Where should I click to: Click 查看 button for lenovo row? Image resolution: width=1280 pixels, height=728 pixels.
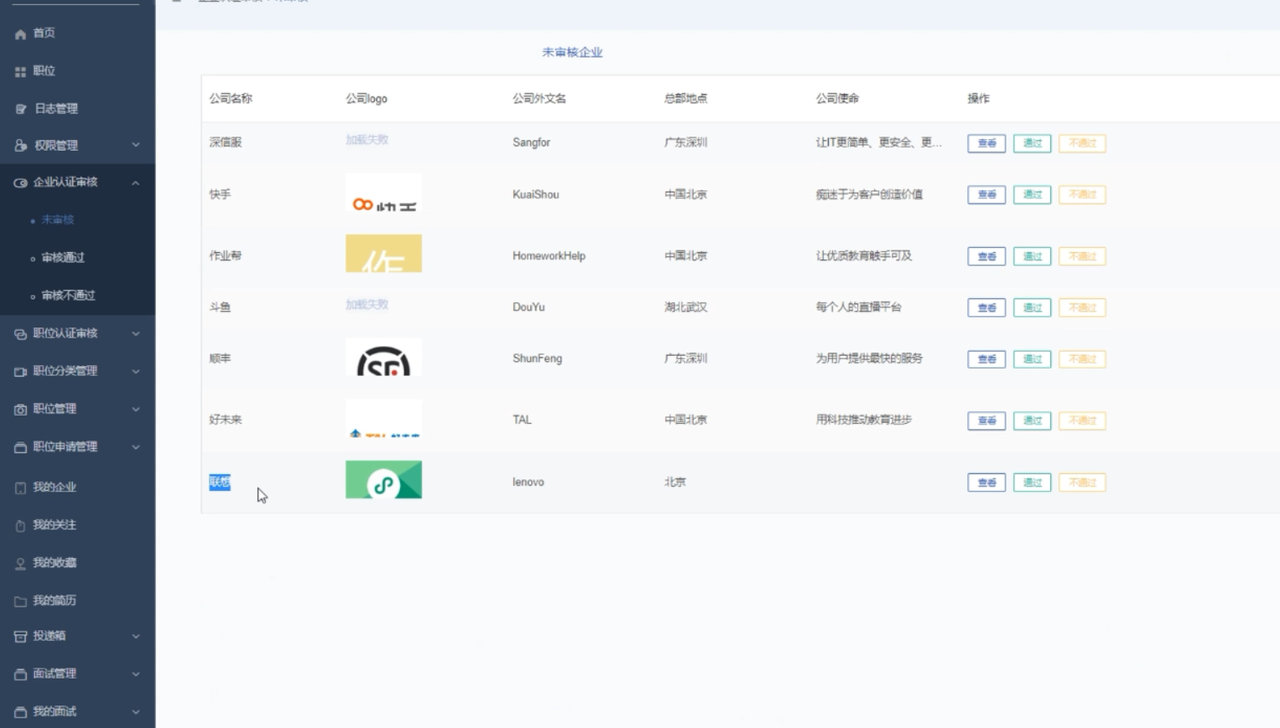(986, 483)
